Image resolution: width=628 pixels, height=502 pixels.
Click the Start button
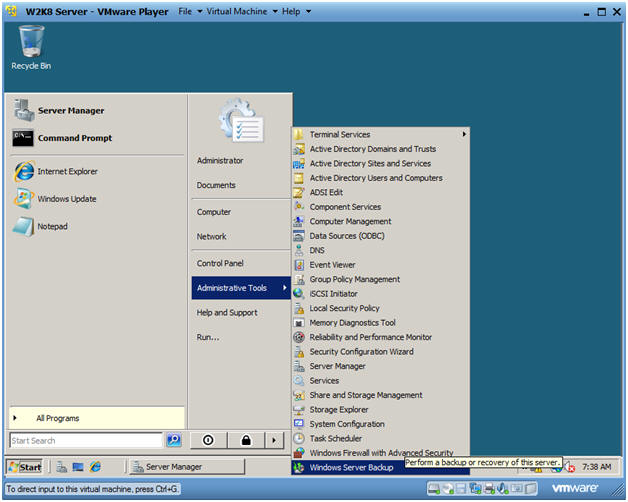(24, 467)
